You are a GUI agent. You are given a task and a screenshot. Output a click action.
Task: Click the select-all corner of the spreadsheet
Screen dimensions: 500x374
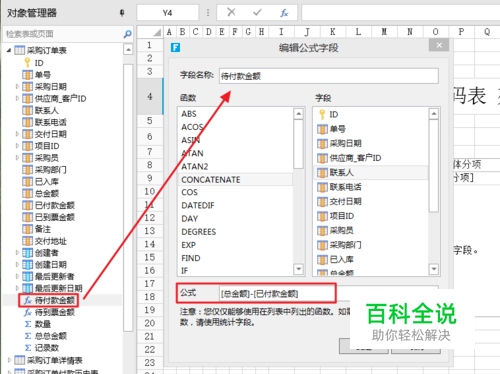point(150,32)
